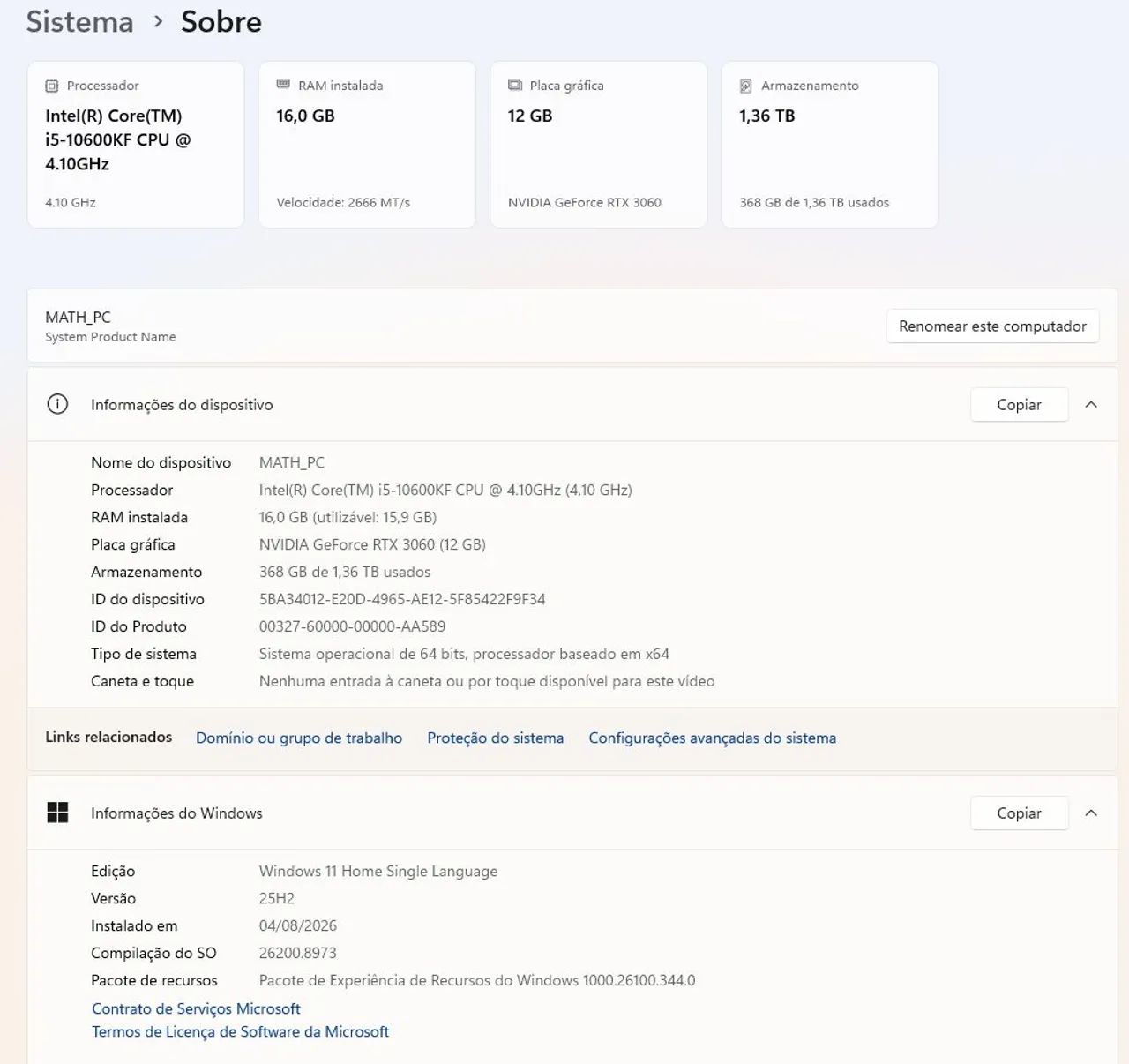Open 'Configurações avançadas do sistema' link
Viewport: 1129px width, 1064px height.
point(713,738)
